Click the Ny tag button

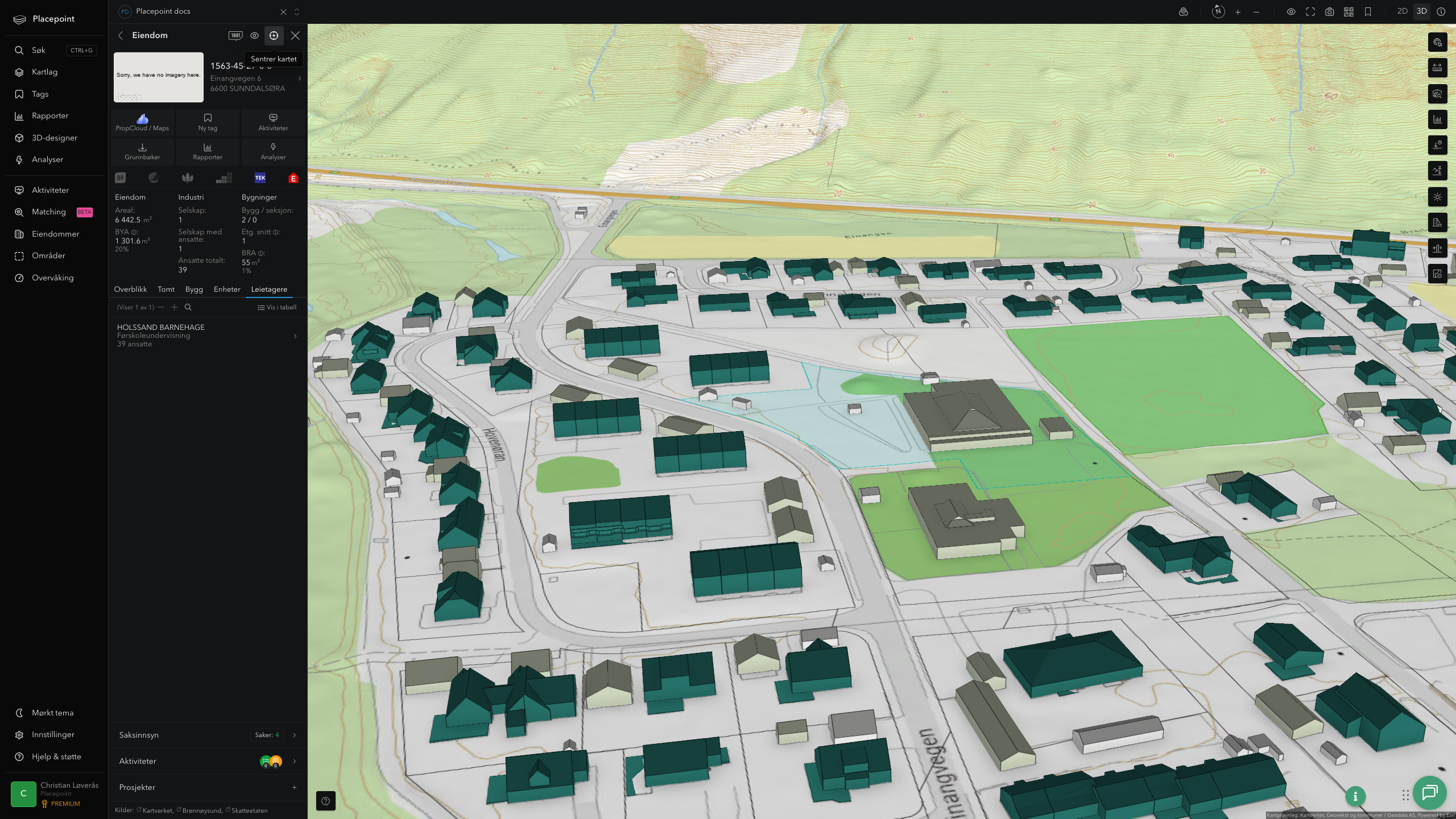coord(208,122)
